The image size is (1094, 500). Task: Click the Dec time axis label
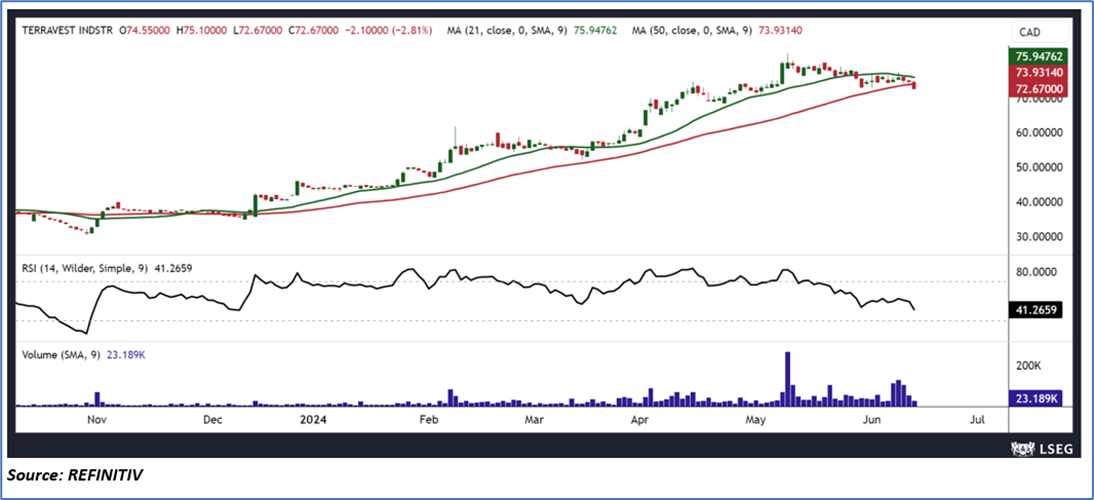(x=212, y=420)
